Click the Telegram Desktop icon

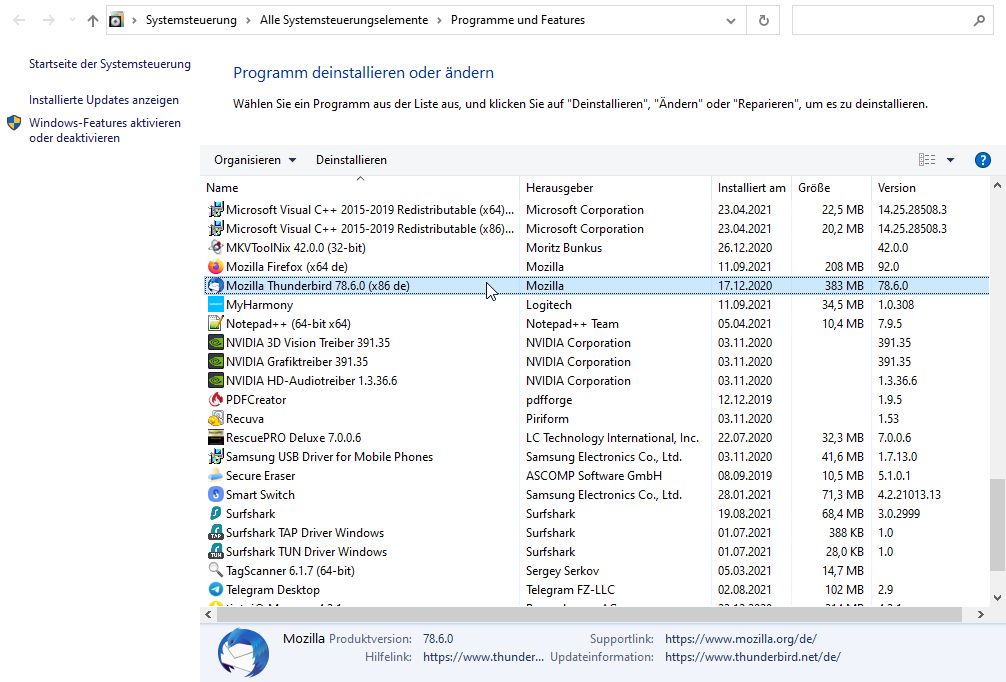coord(216,590)
